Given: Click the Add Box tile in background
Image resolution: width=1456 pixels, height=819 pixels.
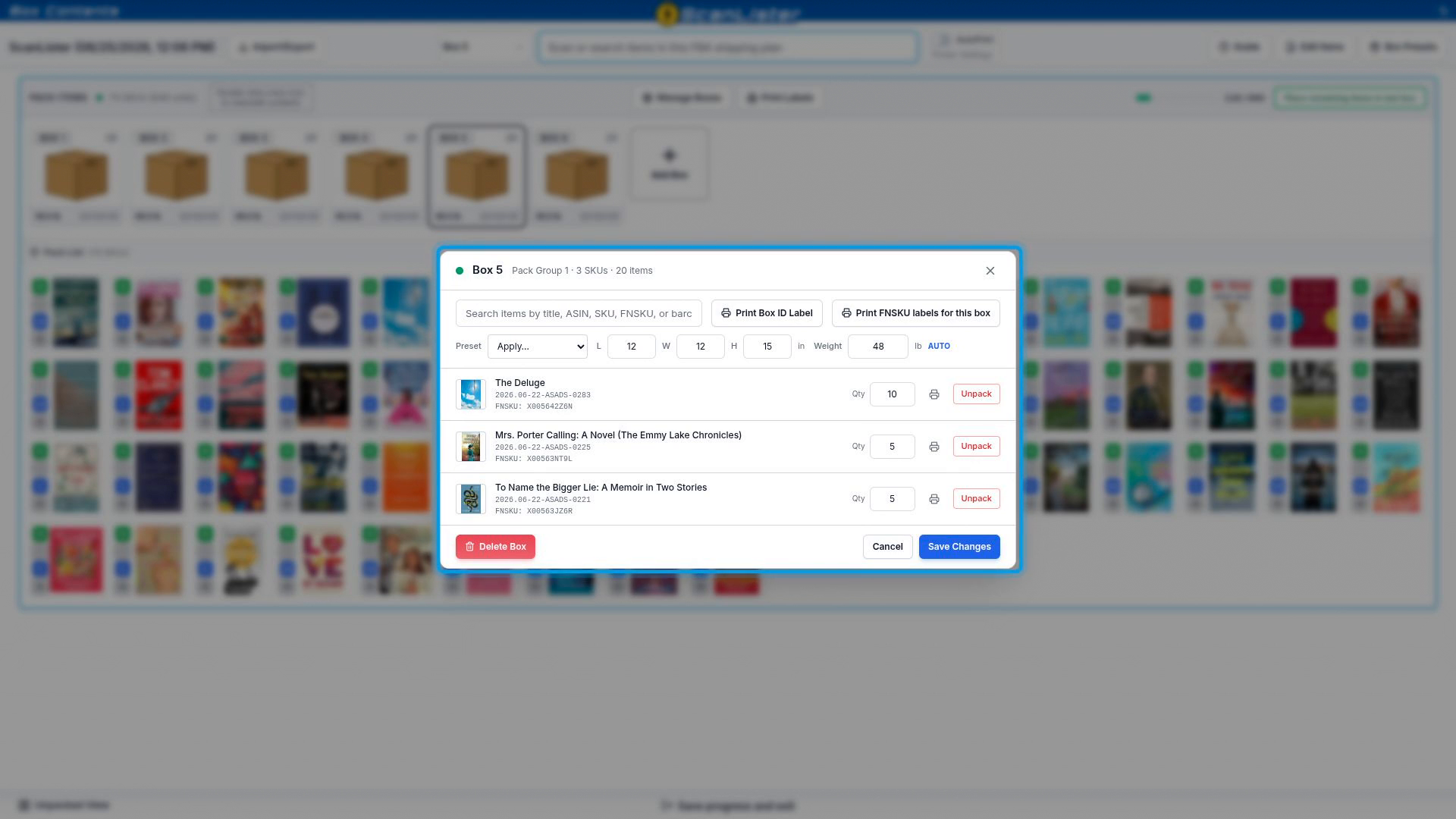Looking at the screenshot, I should pos(669,165).
